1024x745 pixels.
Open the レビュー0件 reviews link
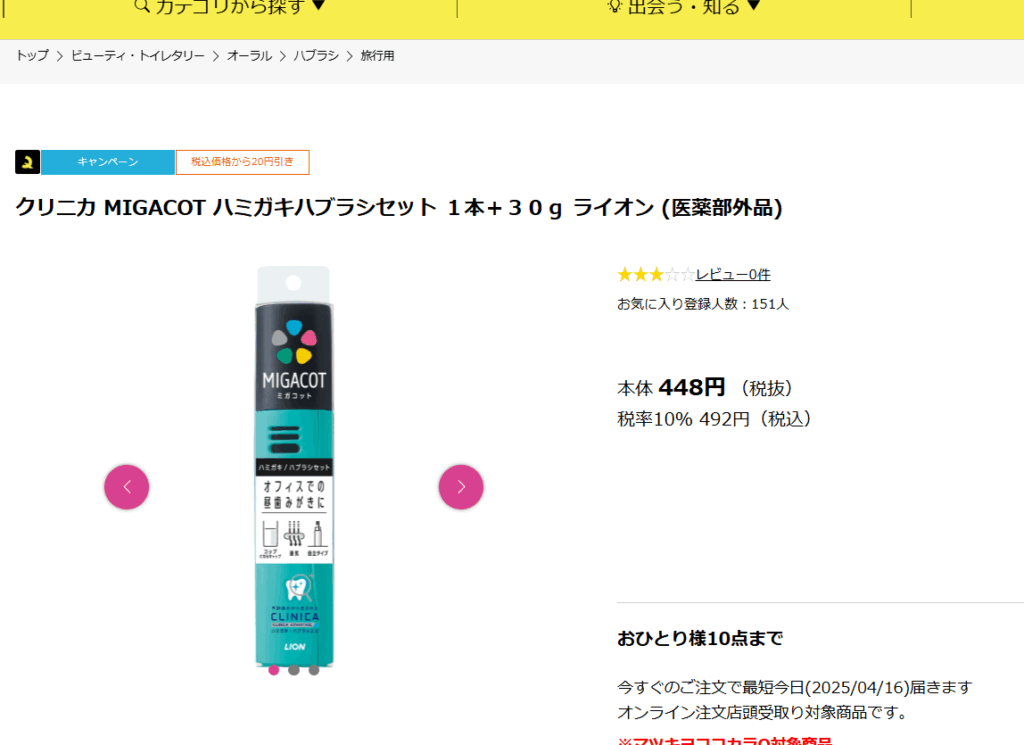tap(733, 275)
